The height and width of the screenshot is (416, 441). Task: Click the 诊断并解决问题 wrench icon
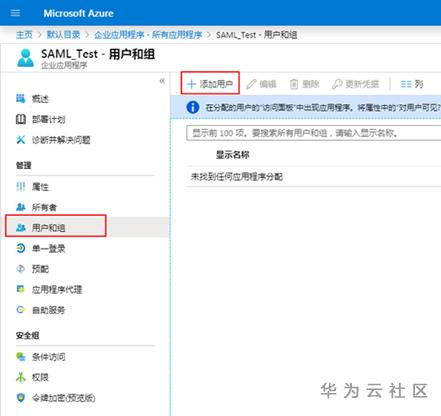[21, 140]
